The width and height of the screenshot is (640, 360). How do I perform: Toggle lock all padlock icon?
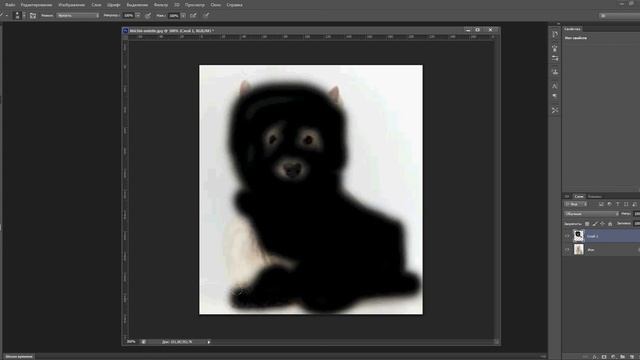610,224
